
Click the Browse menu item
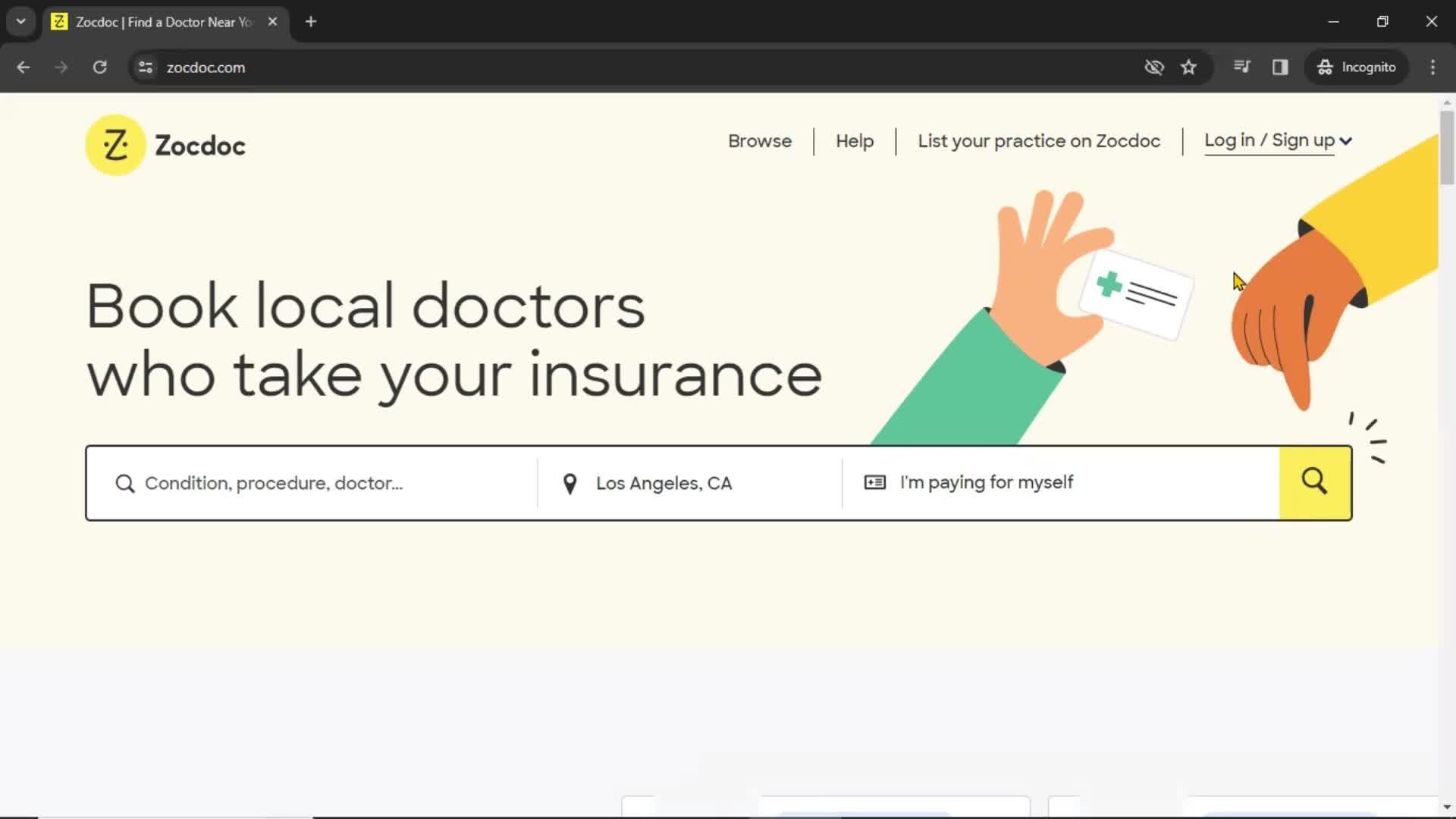pos(760,140)
